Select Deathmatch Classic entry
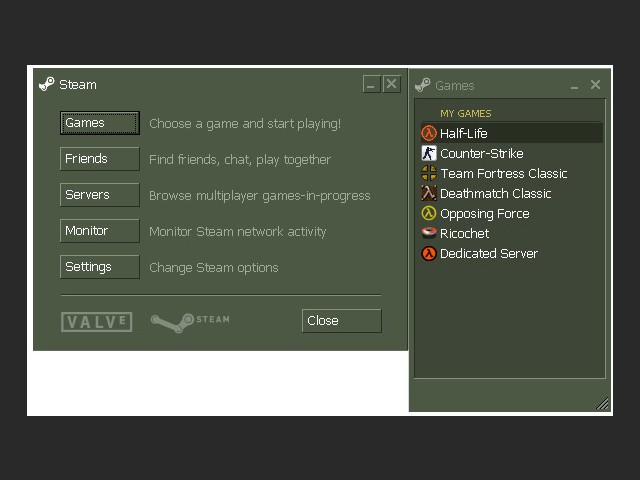Screen dimensions: 640x480 point(511,193)
